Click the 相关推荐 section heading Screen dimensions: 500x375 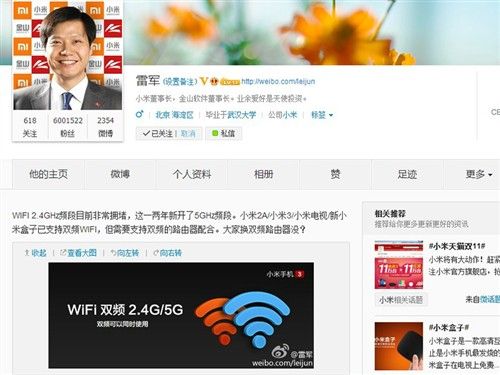coord(390,214)
